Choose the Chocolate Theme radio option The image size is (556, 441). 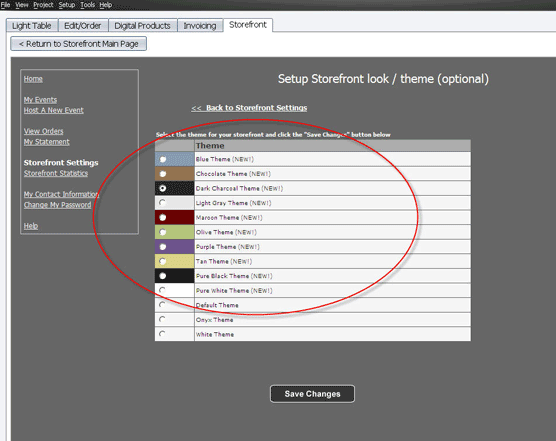(x=163, y=174)
